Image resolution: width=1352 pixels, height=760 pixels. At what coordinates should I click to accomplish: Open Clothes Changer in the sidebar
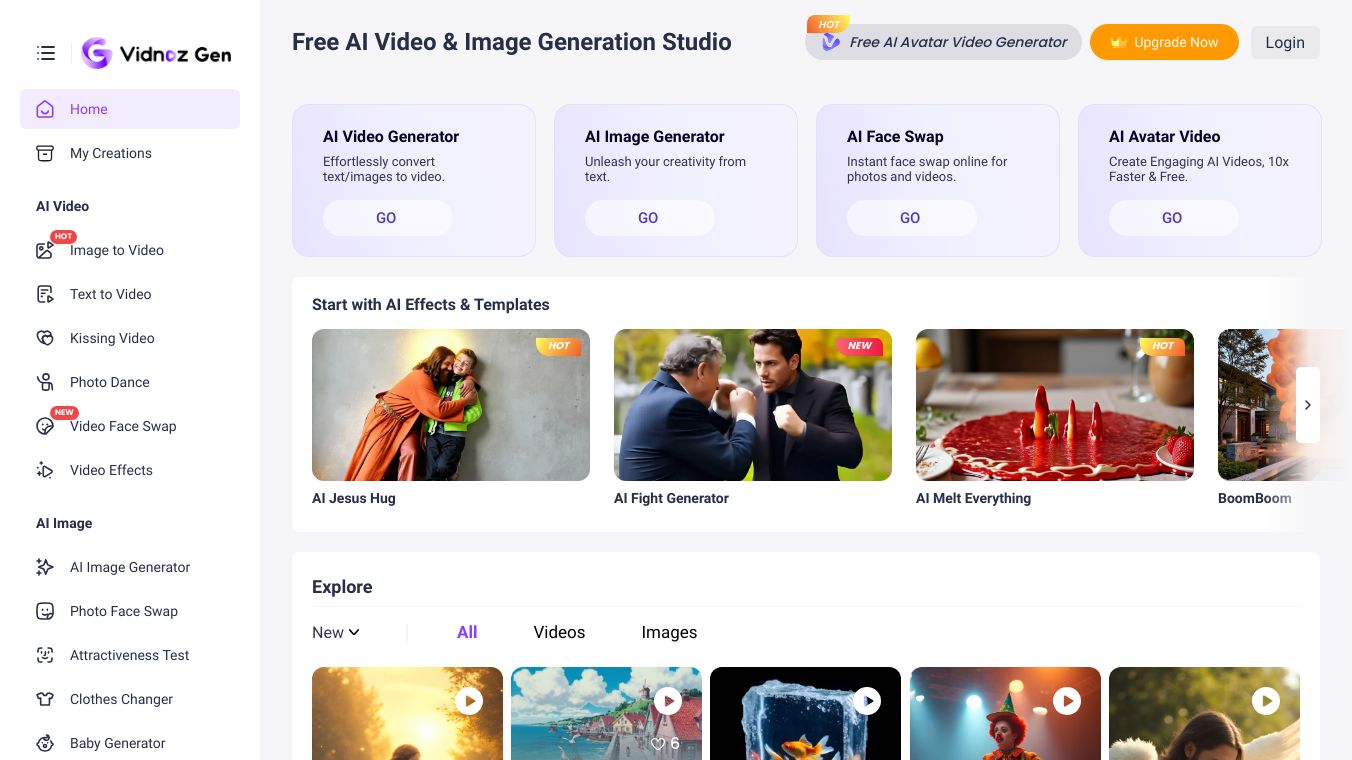[130, 699]
